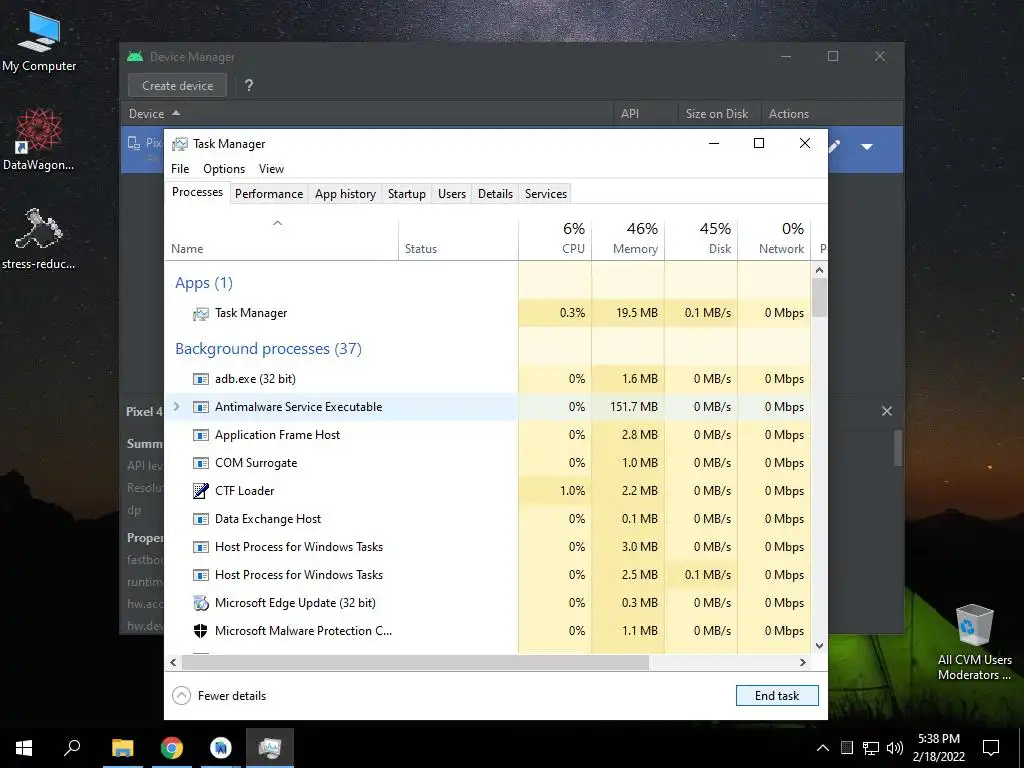Click Create device in Device Manager

(178, 86)
